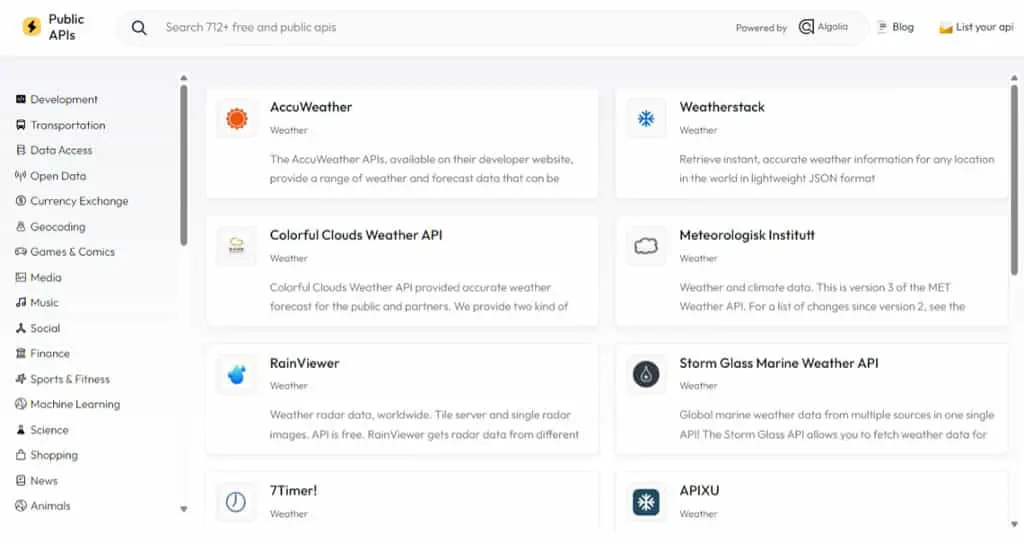Click the Colorful Clouds Weather API icon
Image resolution: width=1024 pixels, height=544 pixels.
coord(236,246)
